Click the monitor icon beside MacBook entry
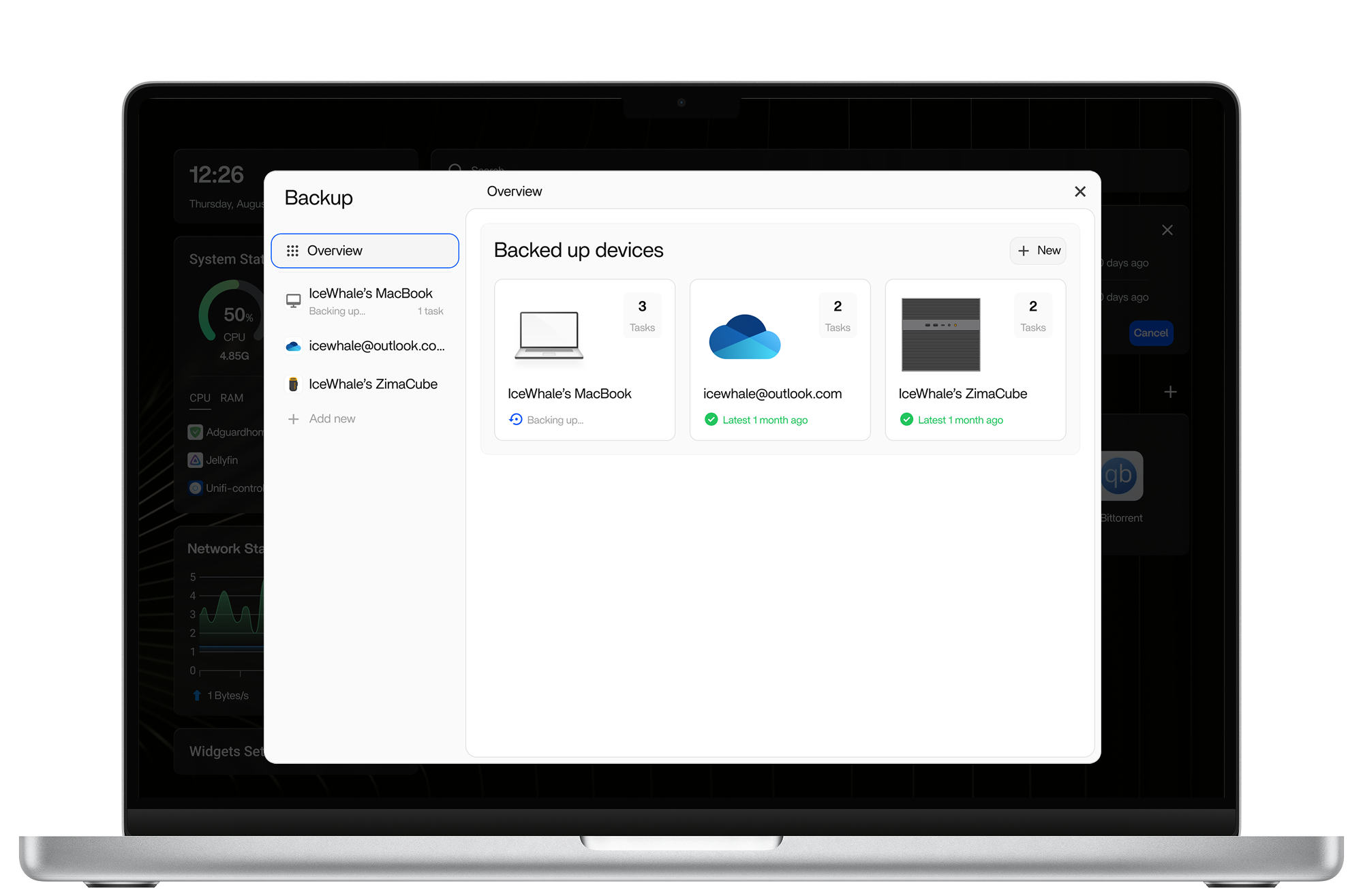 (293, 300)
